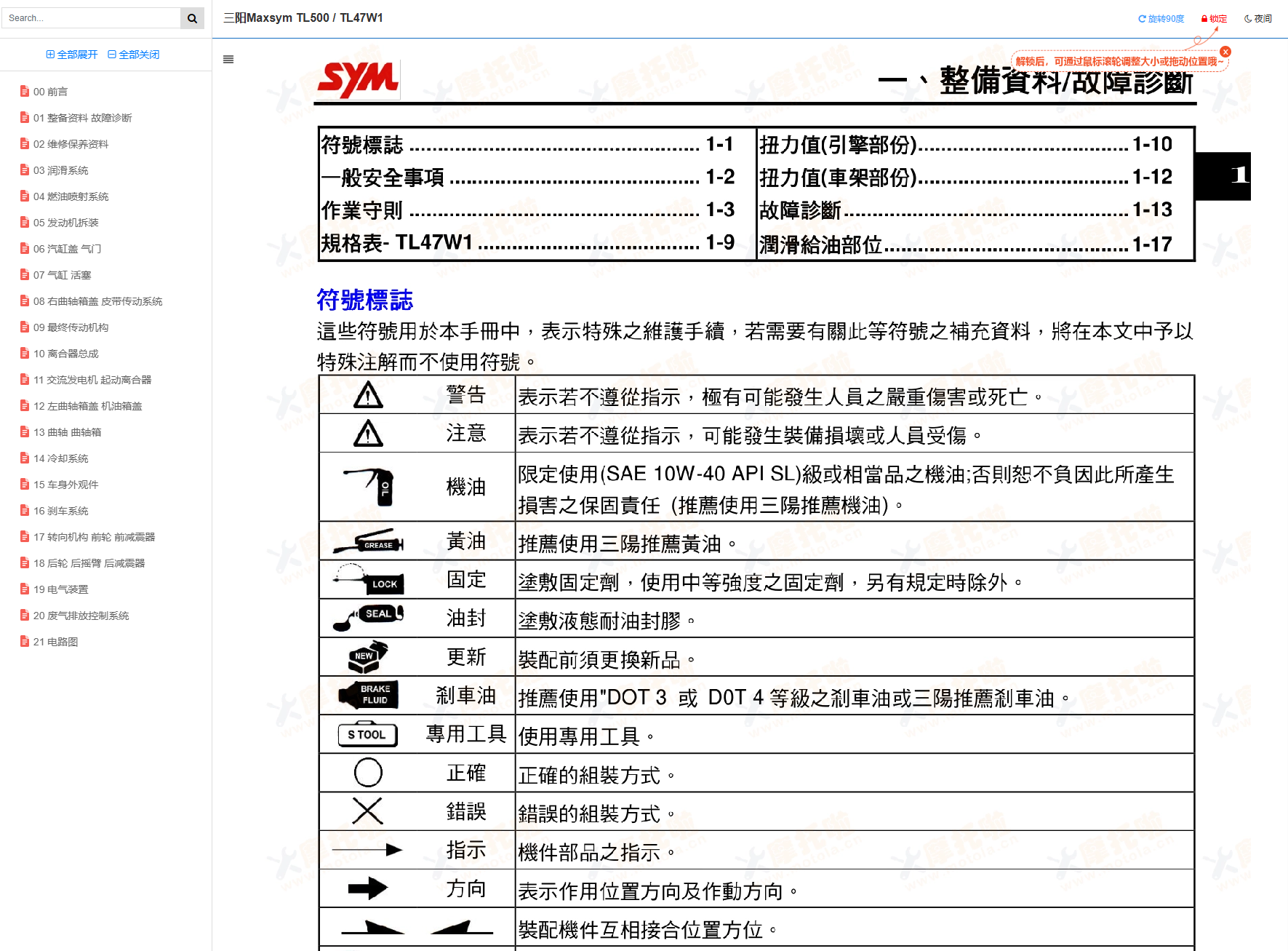Open chapter 01 整备资料 故障诊断
The width and height of the screenshot is (1288, 951).
click(82, 118)
